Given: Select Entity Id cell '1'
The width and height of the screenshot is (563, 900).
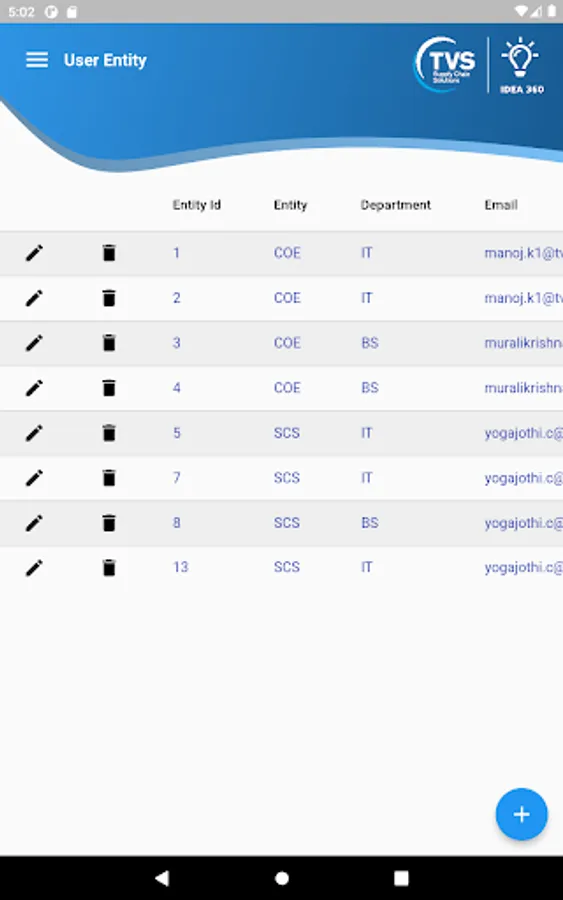Looking at the screenshot, I should pyautogui.click(x=177, y=253).
